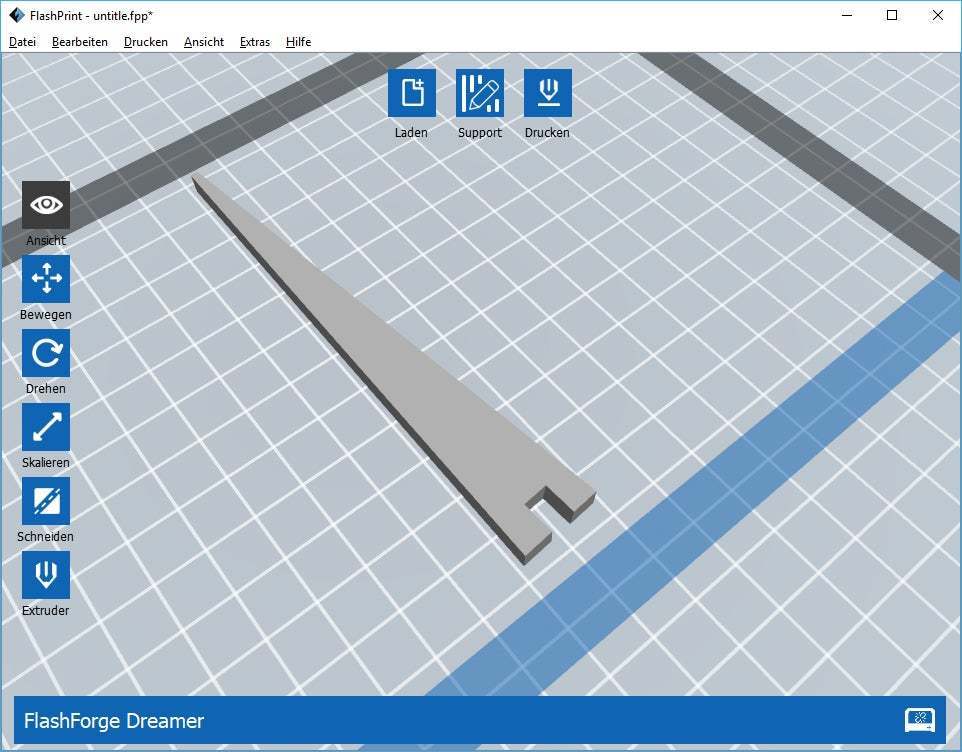Open the Support editing tool
The width and height of the screenshot is (962, 752).
pos(480,93)
